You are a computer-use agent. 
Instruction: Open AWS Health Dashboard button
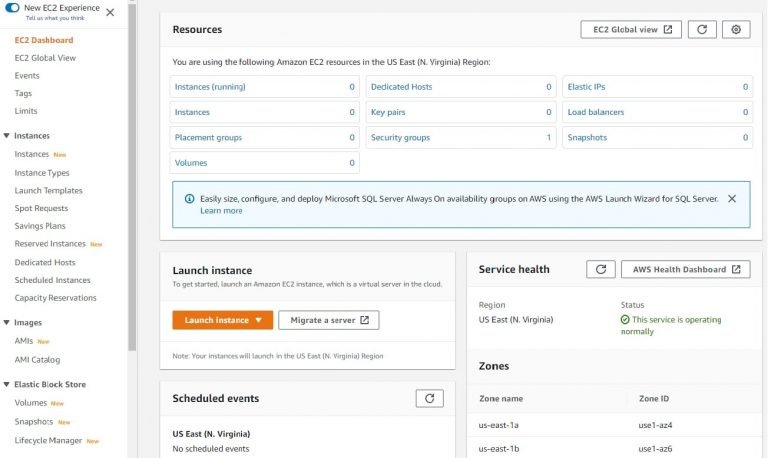pyautogui.click(x=686, y=269)
